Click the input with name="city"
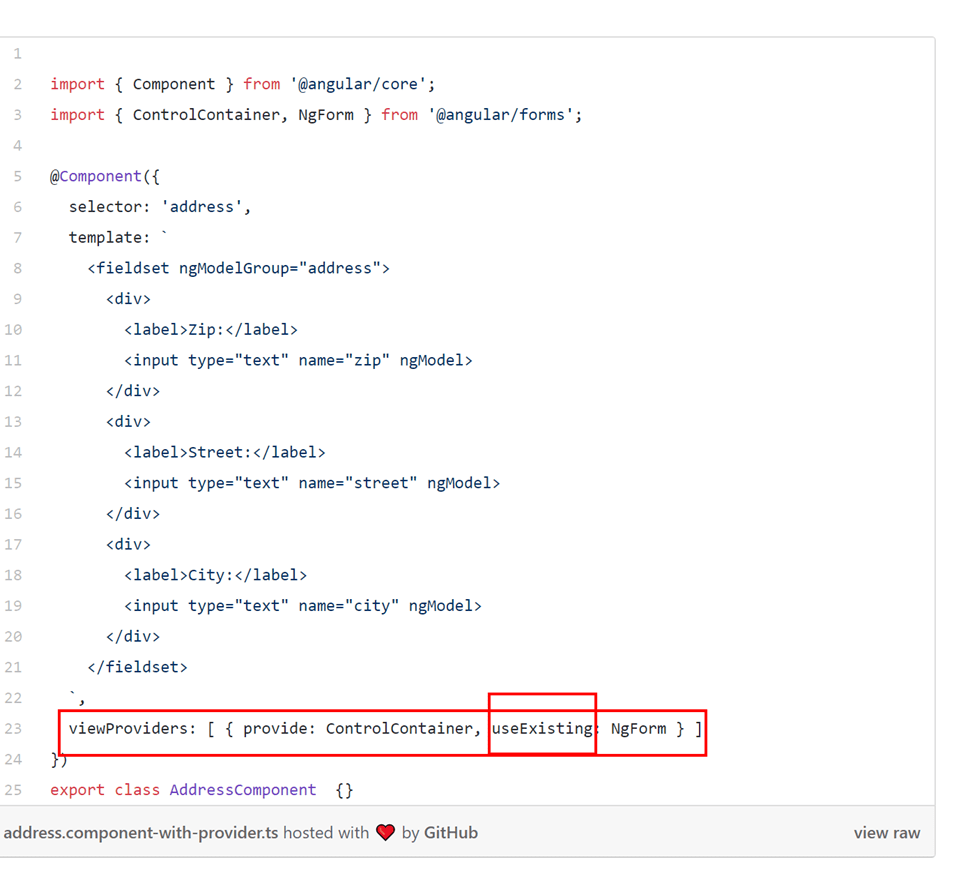 [x=303, y=607]
